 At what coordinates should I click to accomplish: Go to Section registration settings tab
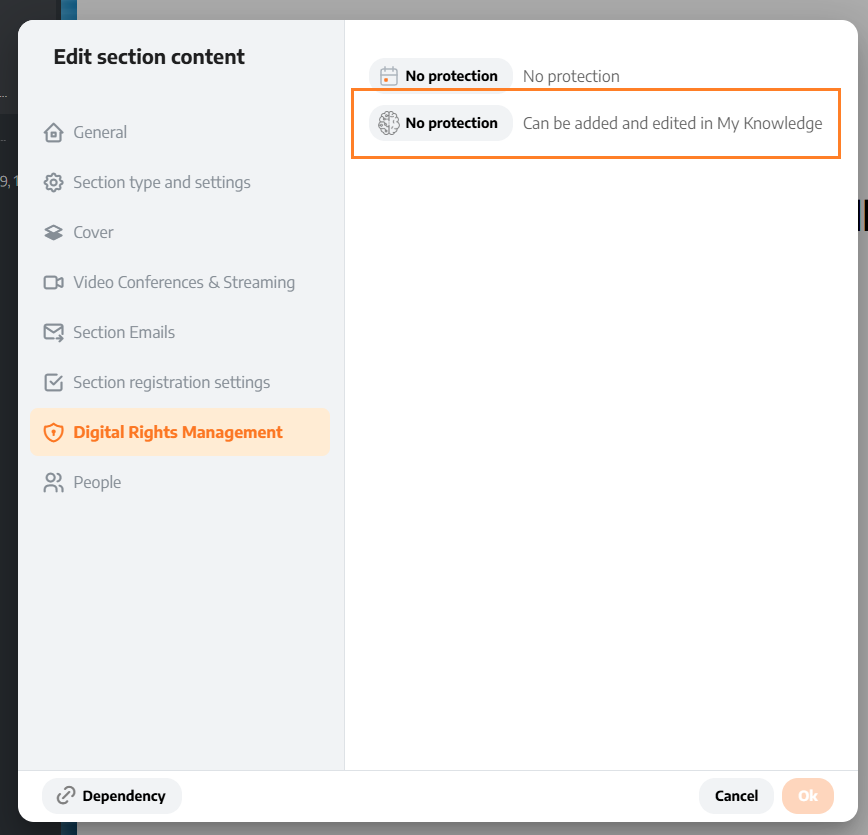(x=171, y=382)
